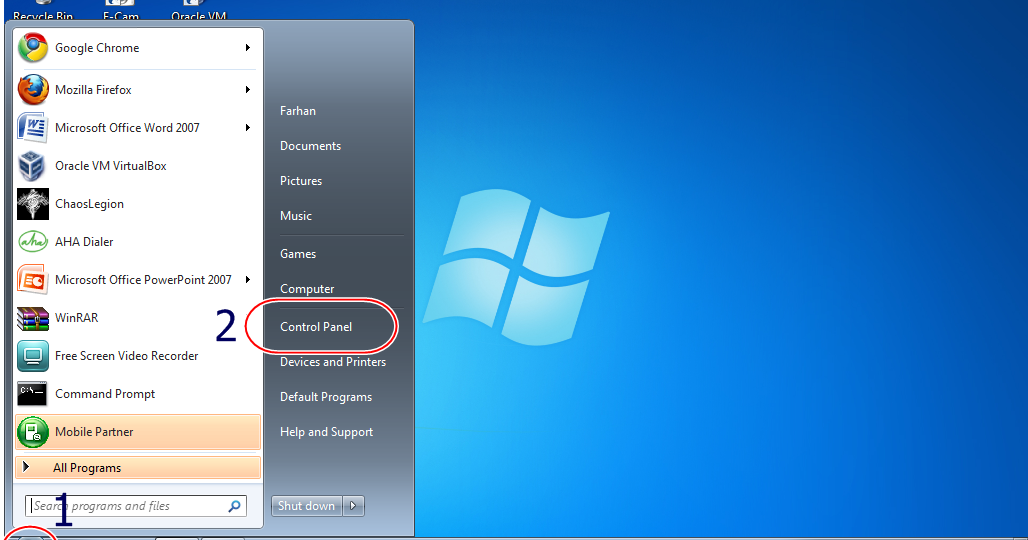Click the Mobile Partner green icon

click(x=33, y=432)
